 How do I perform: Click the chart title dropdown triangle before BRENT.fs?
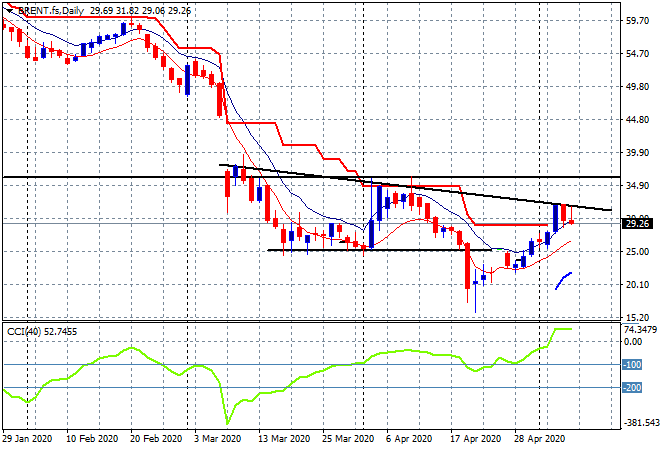pos(9,11)
